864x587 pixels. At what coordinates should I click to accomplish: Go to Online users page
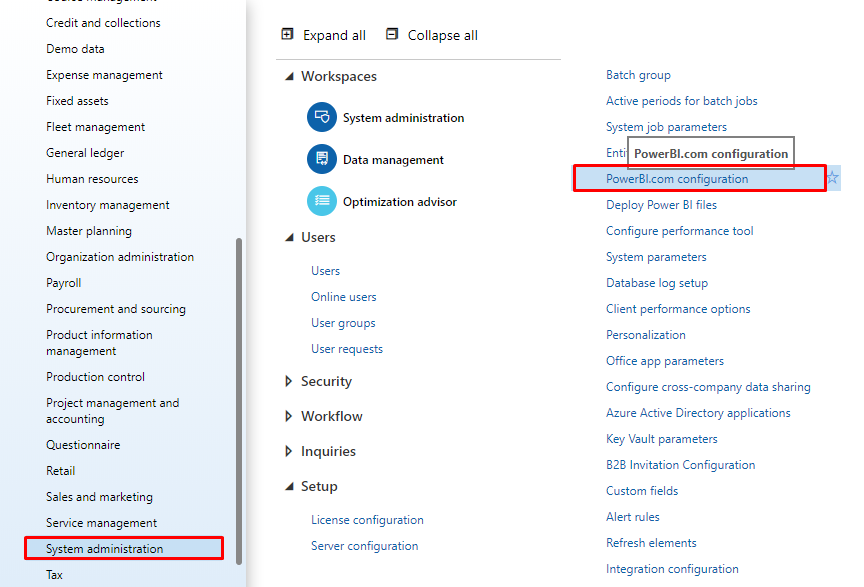[x=343, y=297]
